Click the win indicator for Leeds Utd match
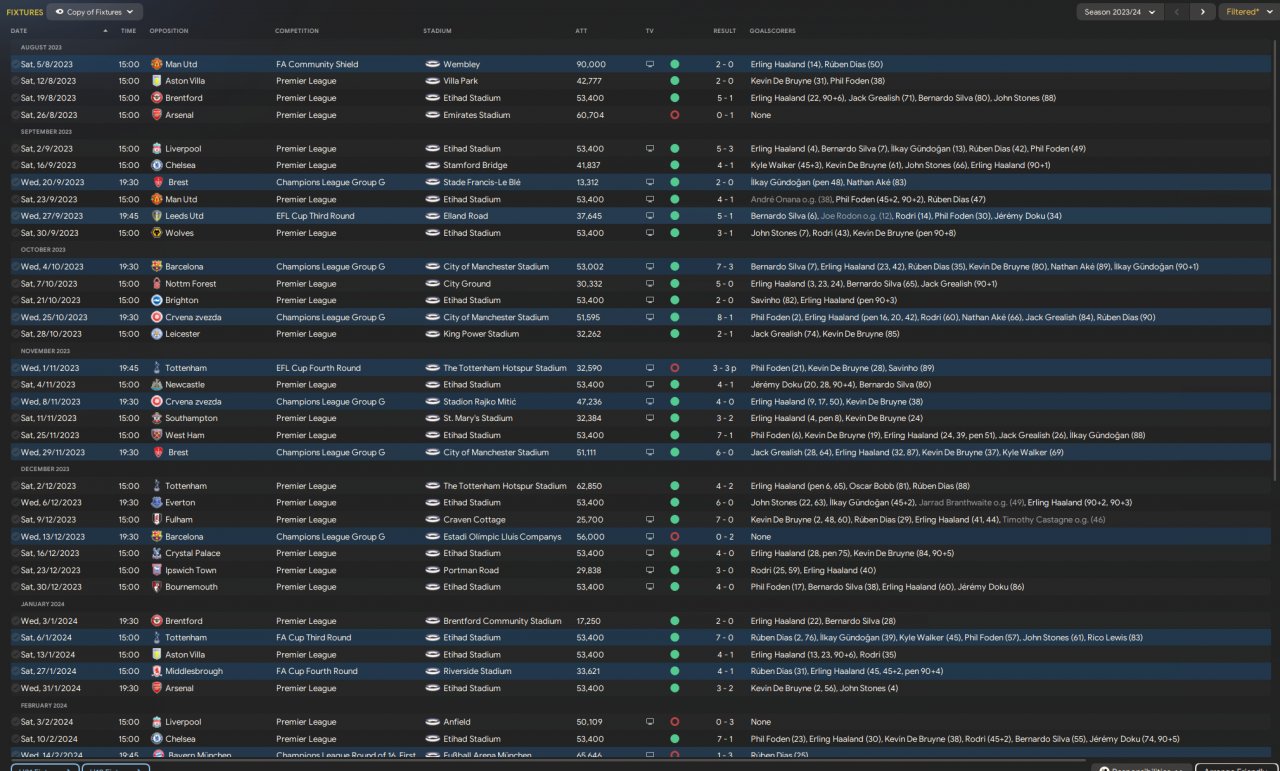 [x=675, y=216]
